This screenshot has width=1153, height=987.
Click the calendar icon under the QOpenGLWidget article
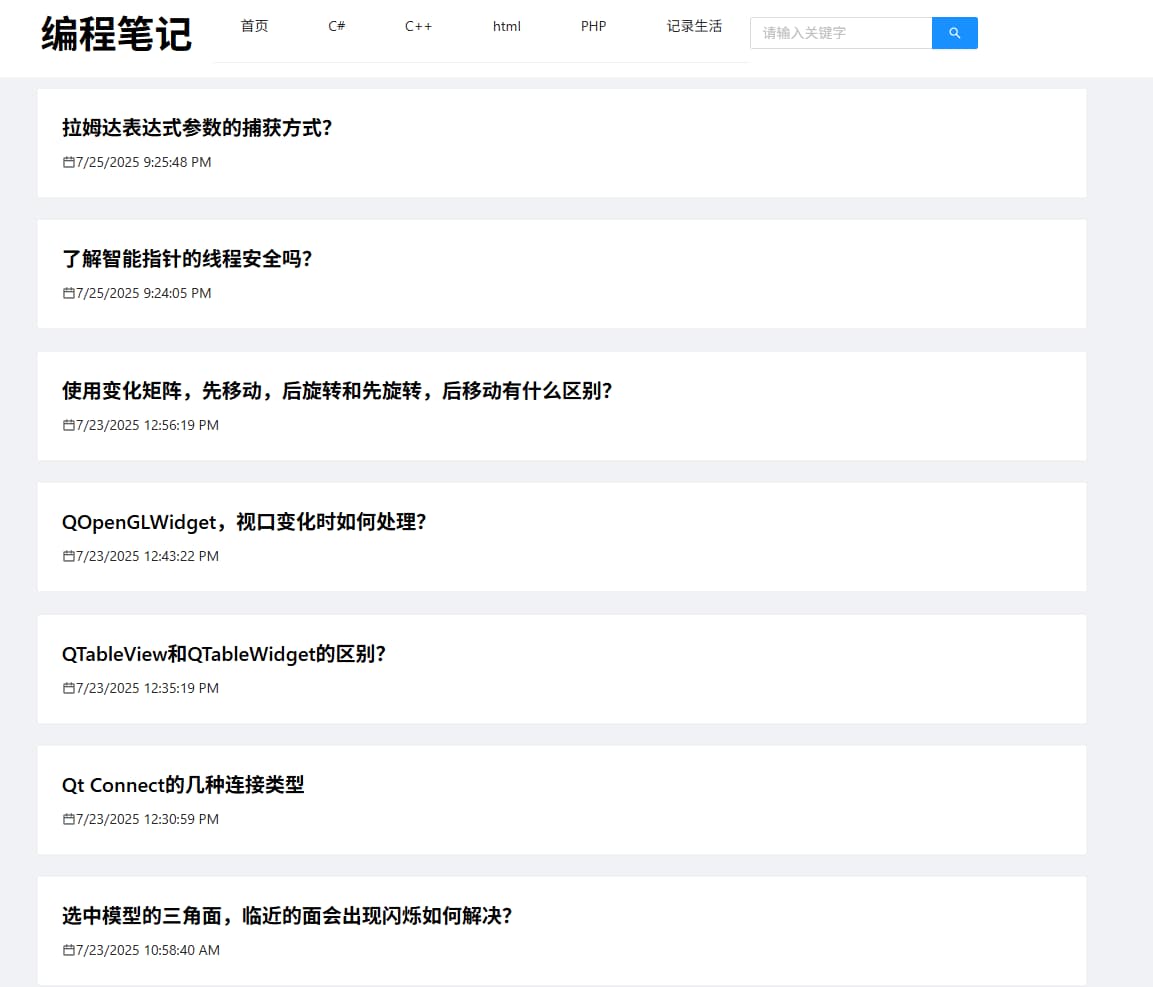click(67, 556)
